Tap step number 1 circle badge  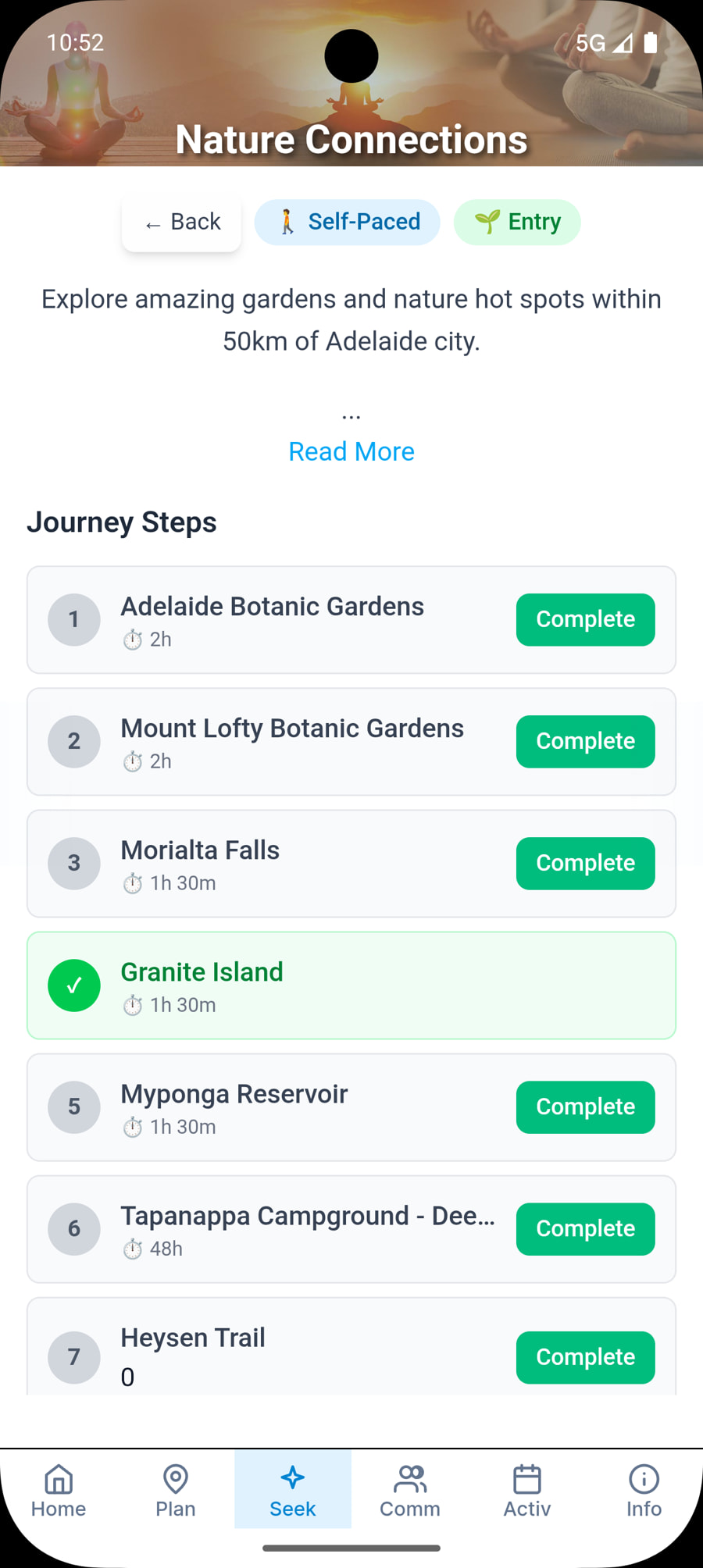click(x=74, y=620)
